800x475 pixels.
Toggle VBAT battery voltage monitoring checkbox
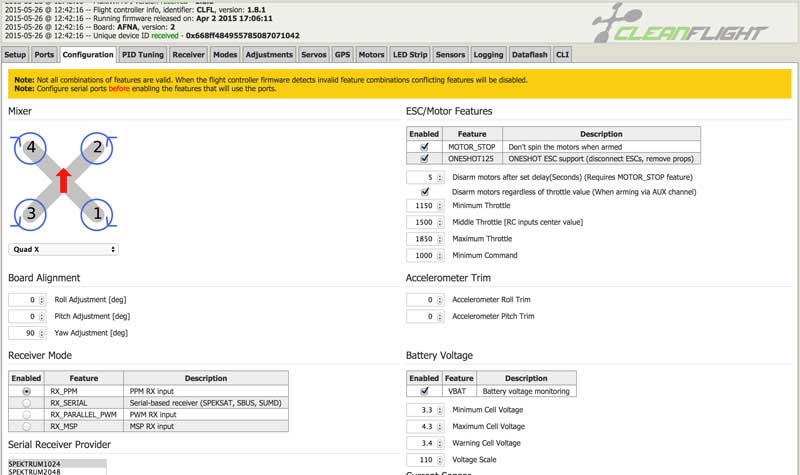tap(424, 391)
